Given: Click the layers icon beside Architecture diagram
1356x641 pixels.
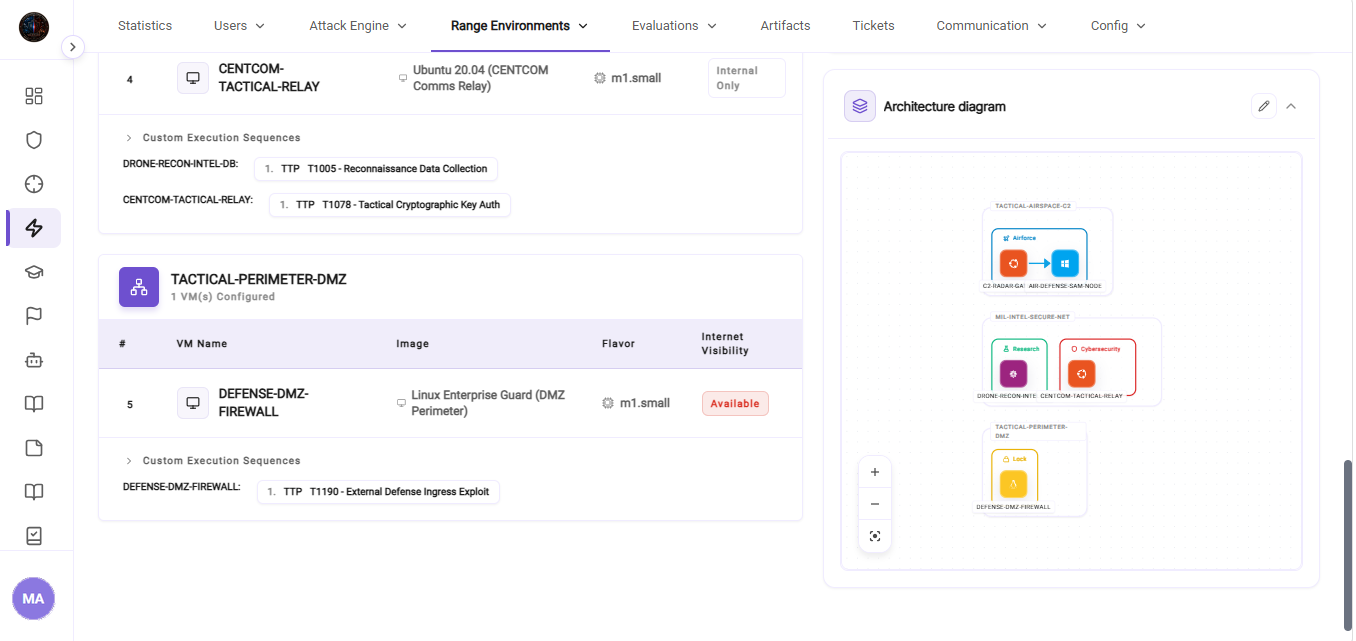Looking at the screenshot, I should (x=860, y=106).
